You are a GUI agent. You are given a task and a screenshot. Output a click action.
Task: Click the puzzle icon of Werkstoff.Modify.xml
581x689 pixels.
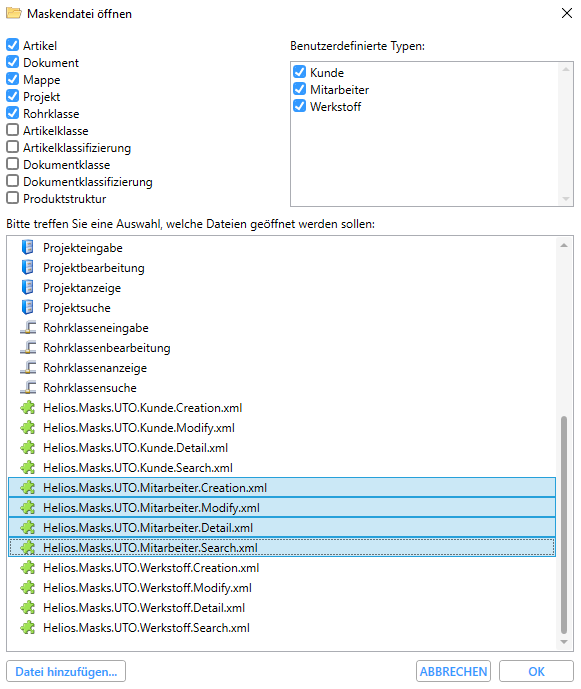coord(28,587)
